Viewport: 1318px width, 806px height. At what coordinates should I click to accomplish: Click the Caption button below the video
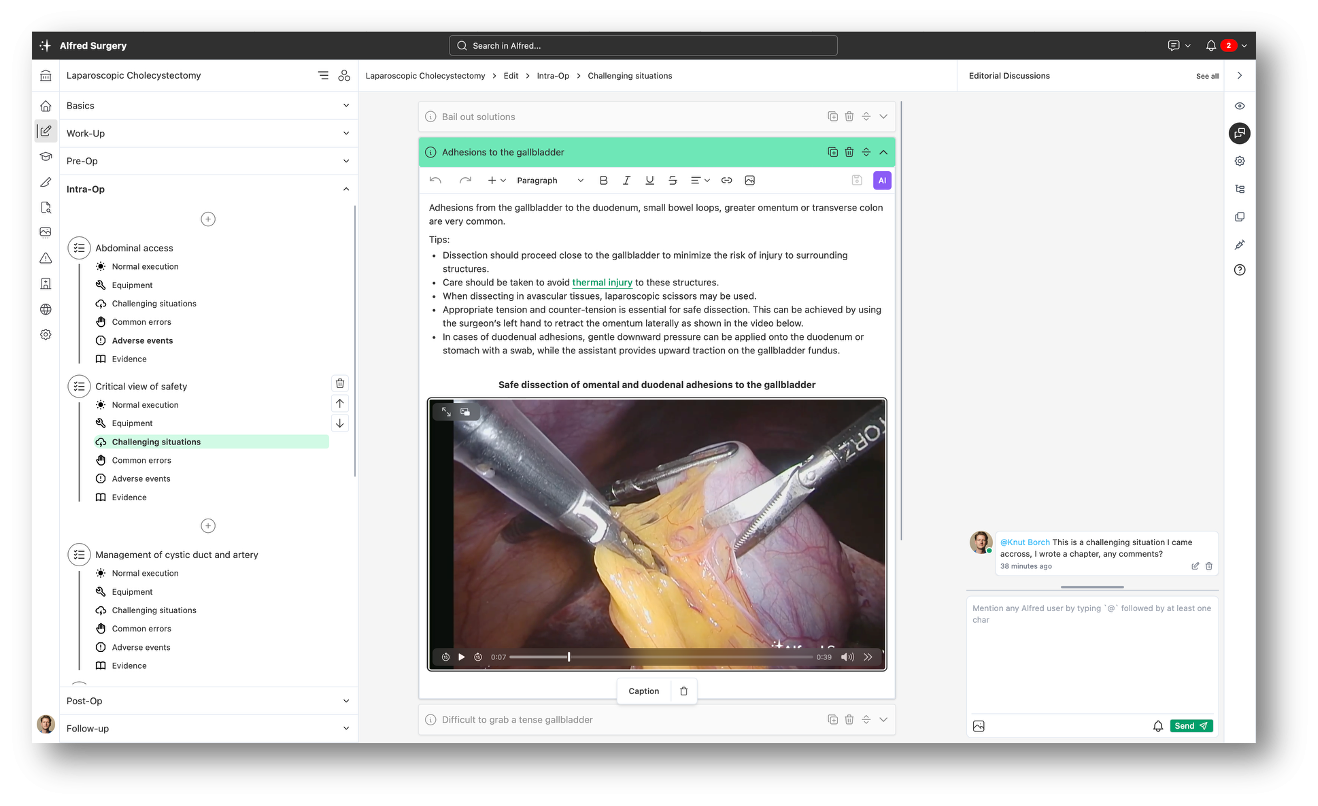(644, 691)
